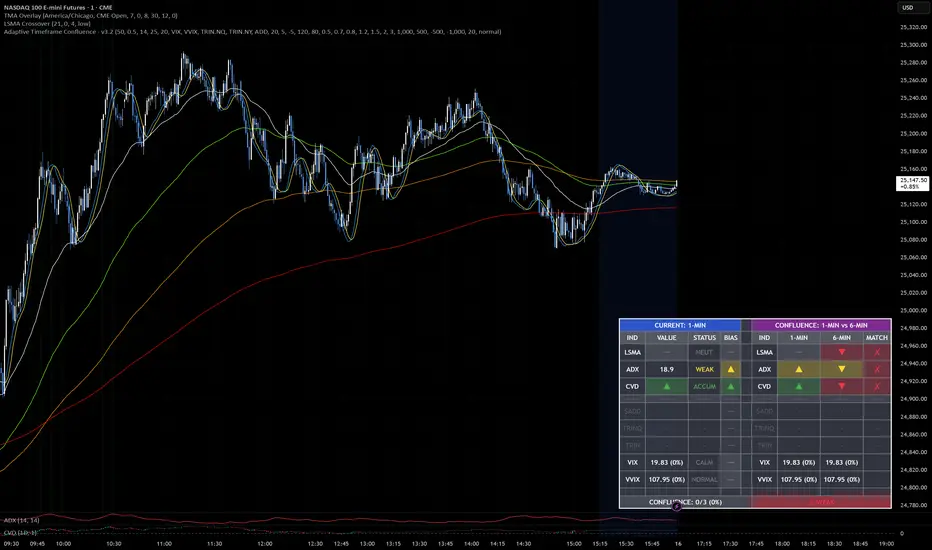The image size is (932, 550).
Task: Click the CONFLUENCE: 1-MIN vs 6-MIN header
Action: point(820,325)
